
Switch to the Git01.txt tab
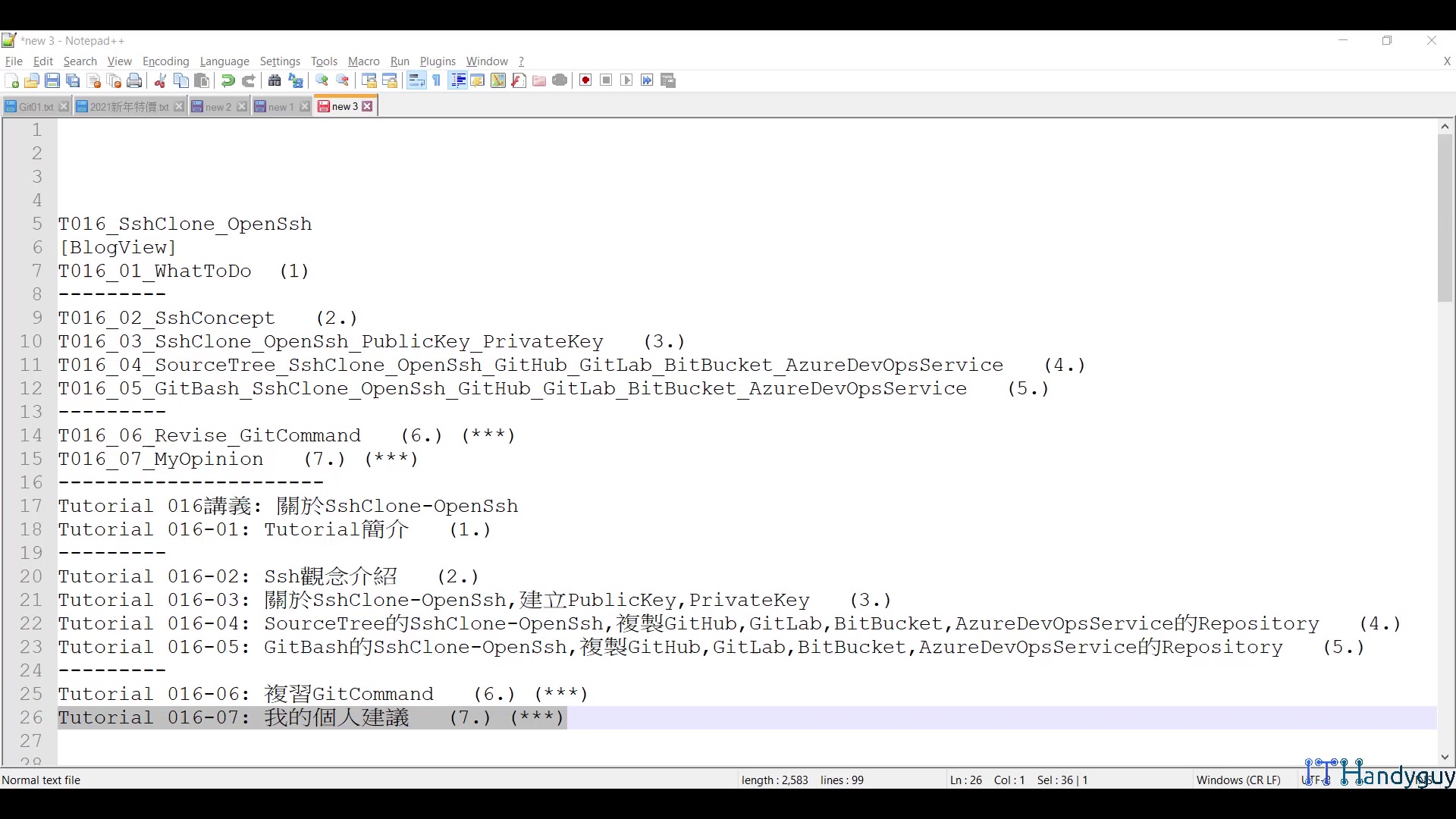point(35,107)
